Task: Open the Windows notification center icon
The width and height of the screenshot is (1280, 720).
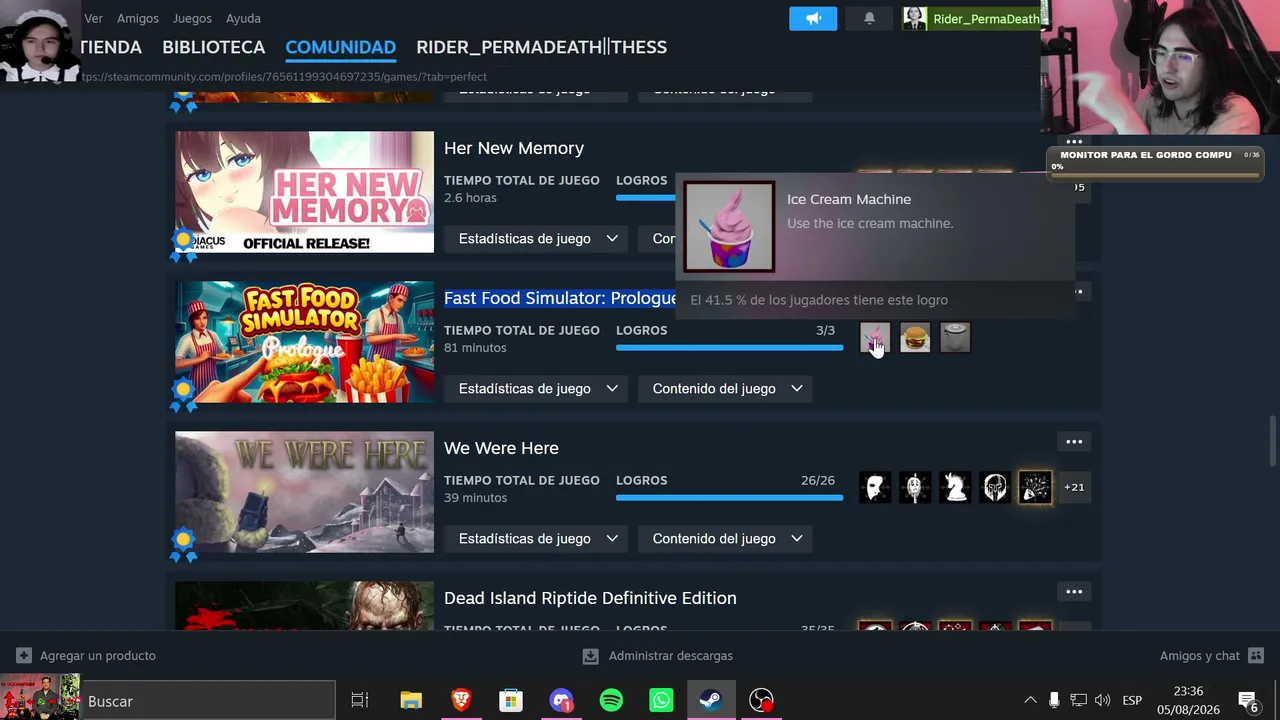Action: 1248,701
